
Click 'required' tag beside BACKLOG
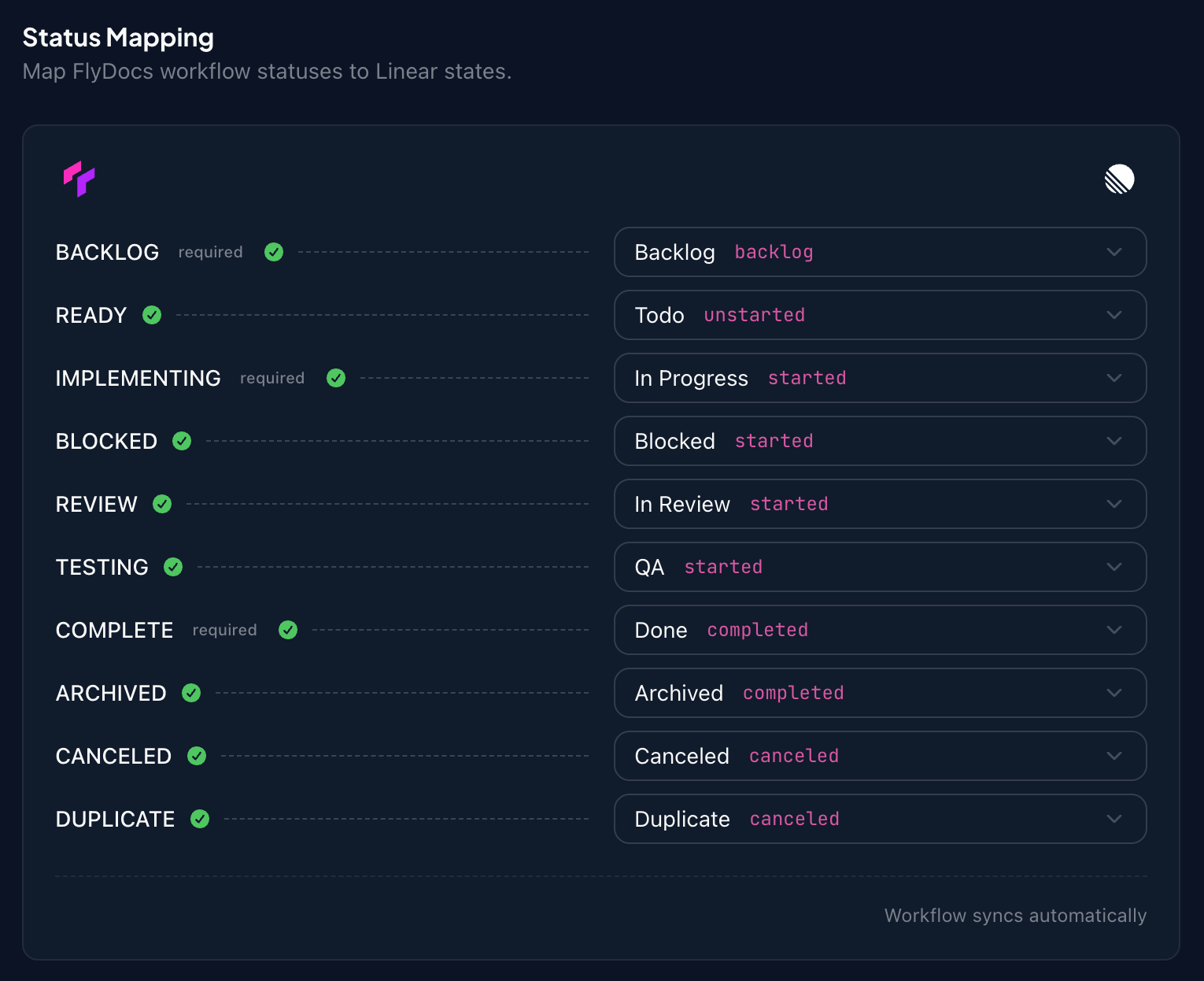coord(210,253)
